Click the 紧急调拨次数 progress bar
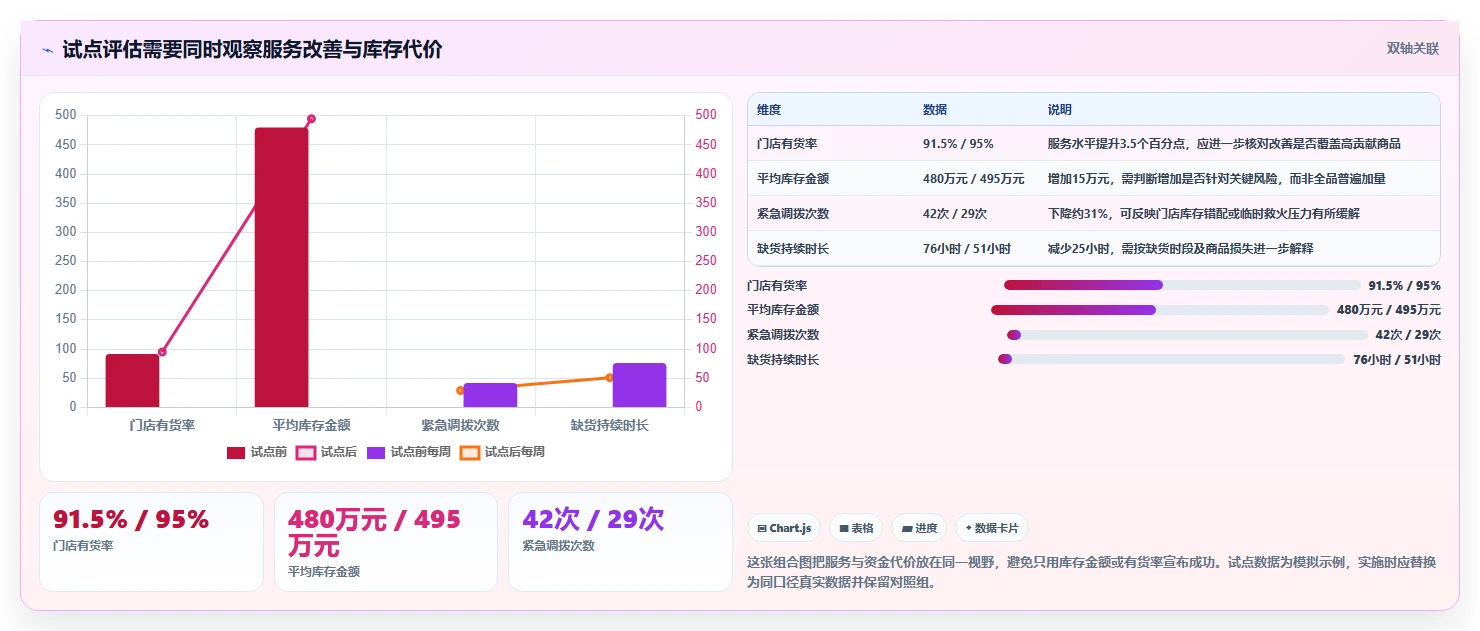This screenshot has height=631, width=1480. point(1187,335)
